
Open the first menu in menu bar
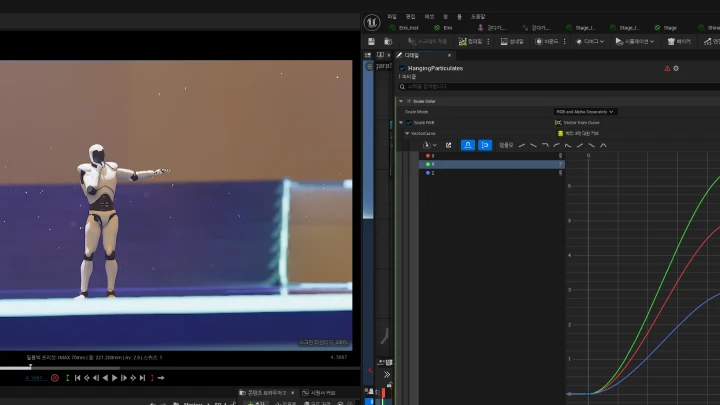click(391, 17)
